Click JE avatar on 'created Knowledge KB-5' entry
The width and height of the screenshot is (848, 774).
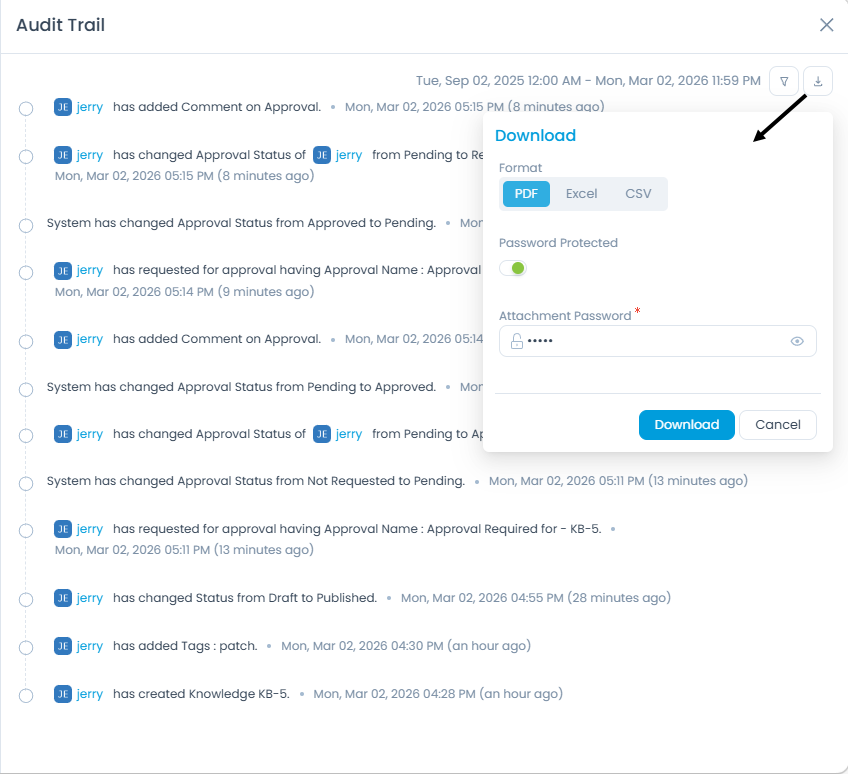(x=63, y=694)
